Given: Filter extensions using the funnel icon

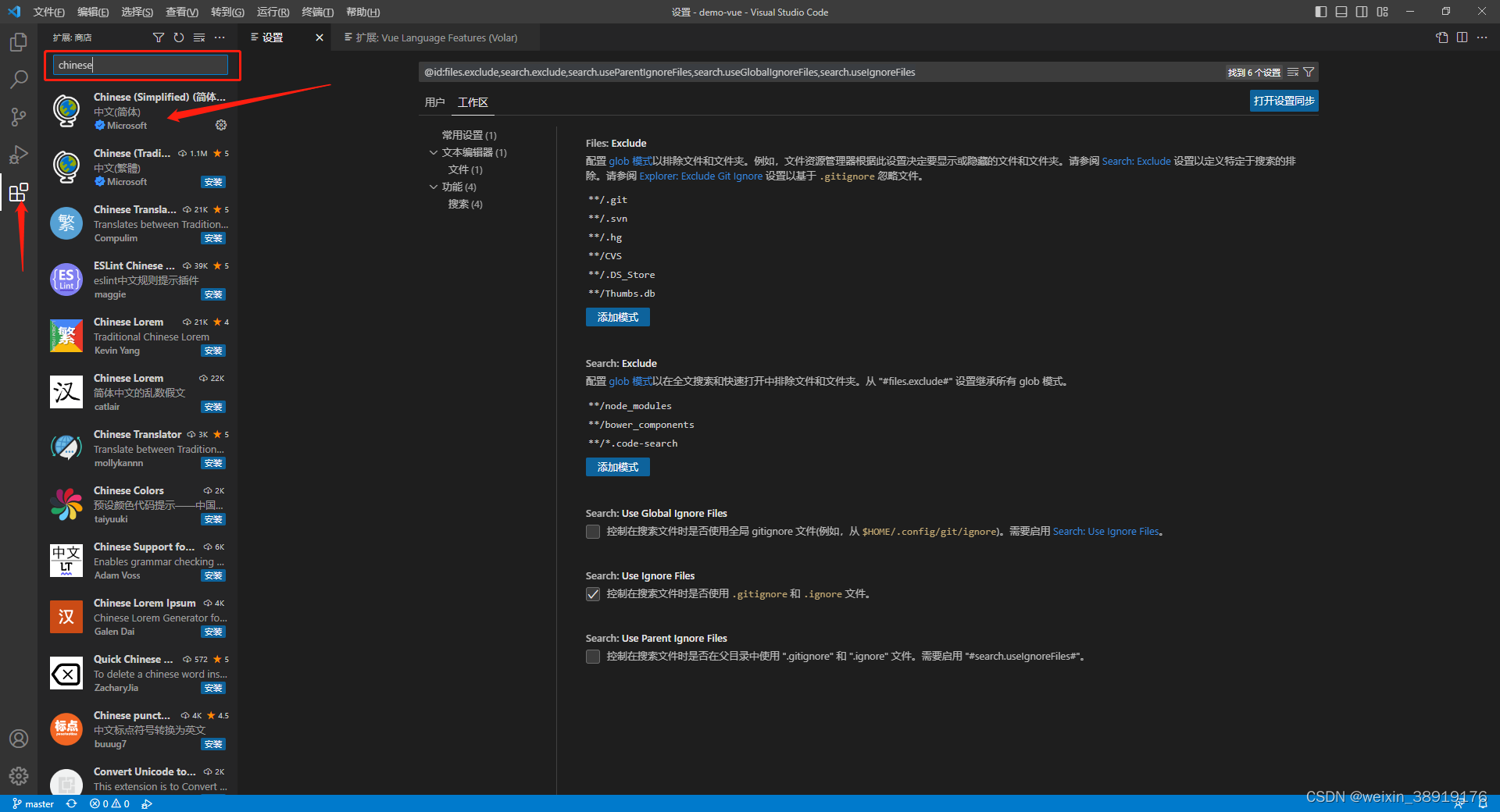Looking at the screenshot, I should pos(159,37).
